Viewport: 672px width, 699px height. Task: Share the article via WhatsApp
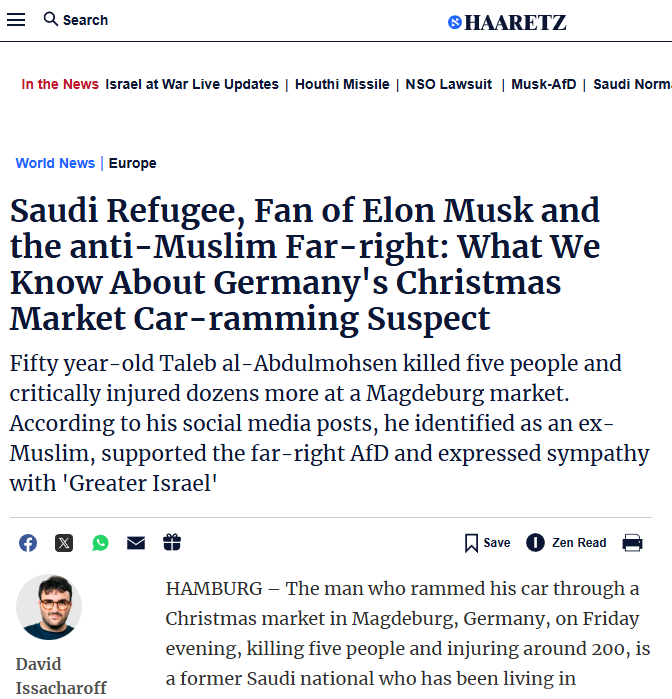[x=100, y=543]
